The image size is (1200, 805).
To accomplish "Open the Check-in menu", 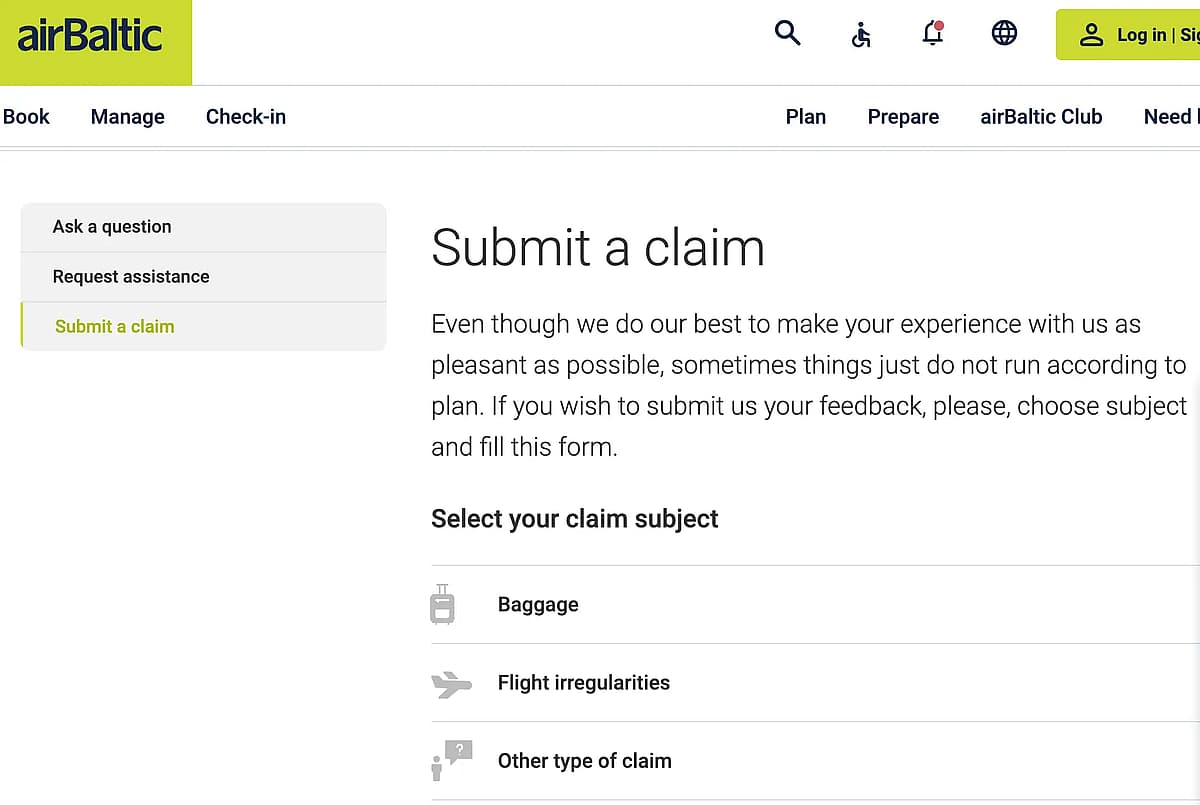I will tap(246, 117).
